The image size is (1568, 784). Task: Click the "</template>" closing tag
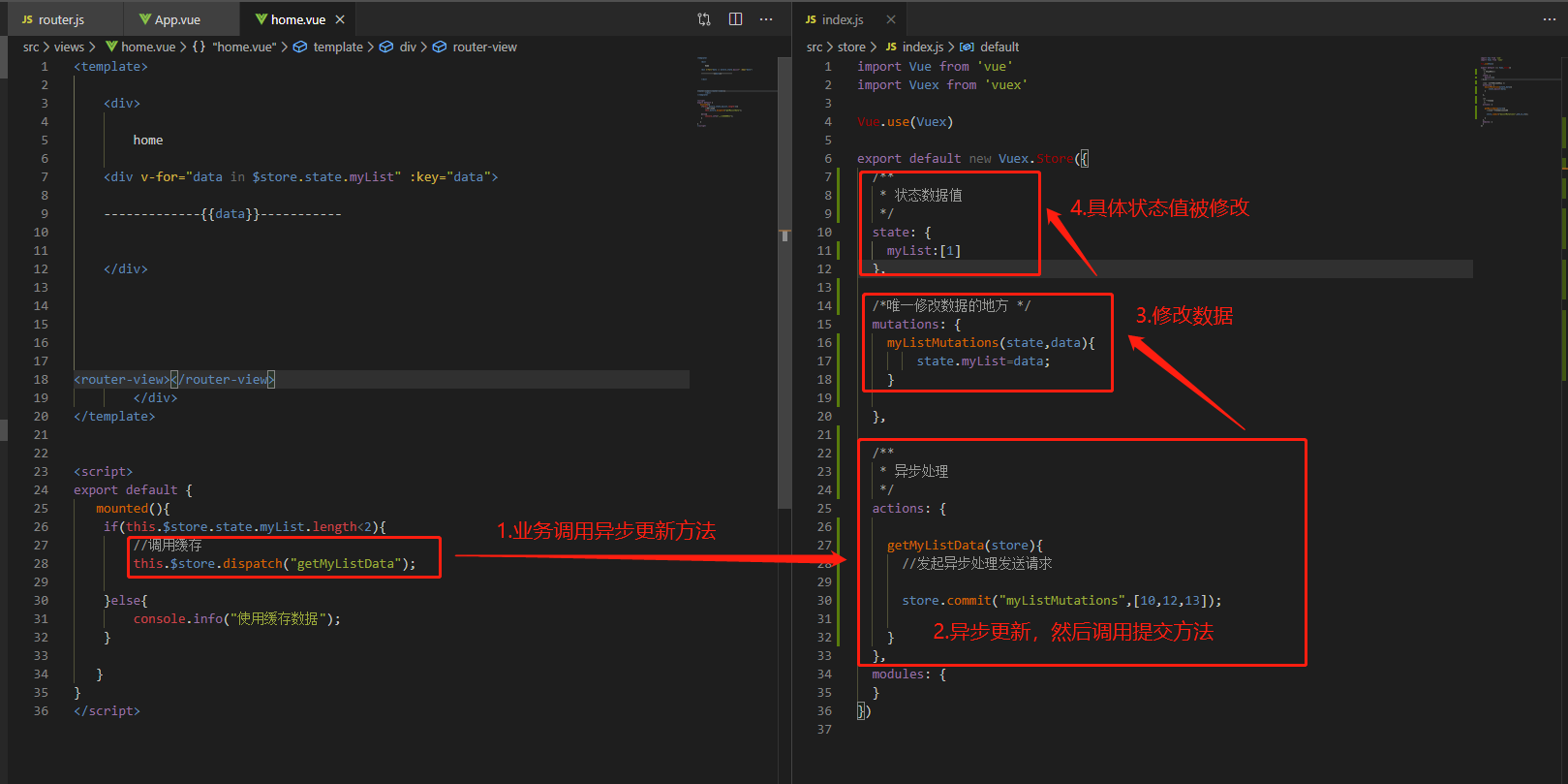(114, 417)
